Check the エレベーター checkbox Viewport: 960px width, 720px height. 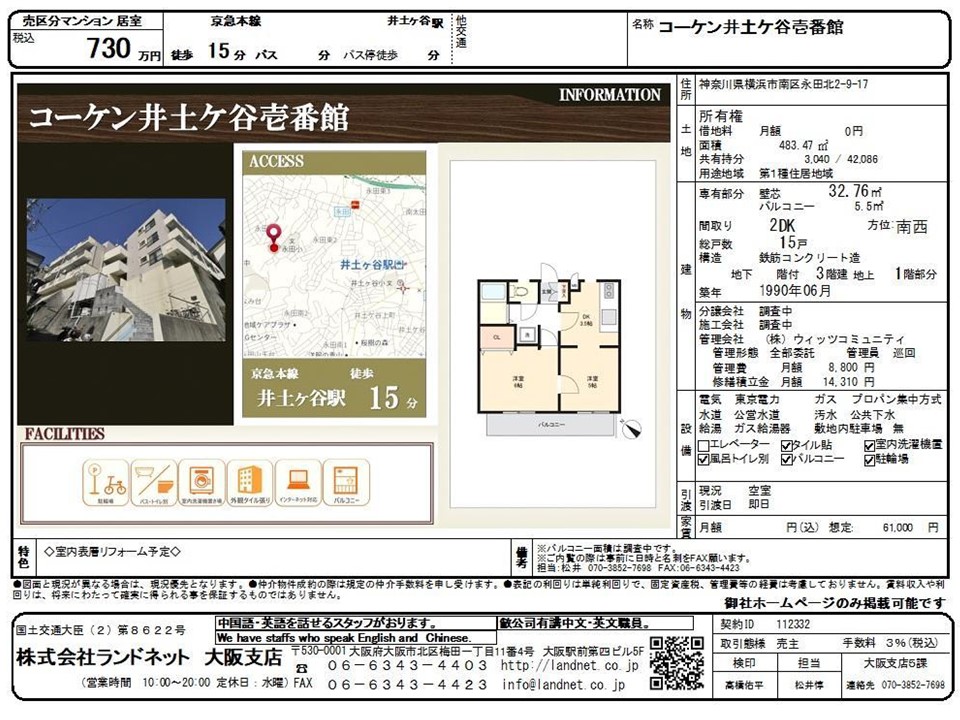pyautogui.click(x=704, y=444)
